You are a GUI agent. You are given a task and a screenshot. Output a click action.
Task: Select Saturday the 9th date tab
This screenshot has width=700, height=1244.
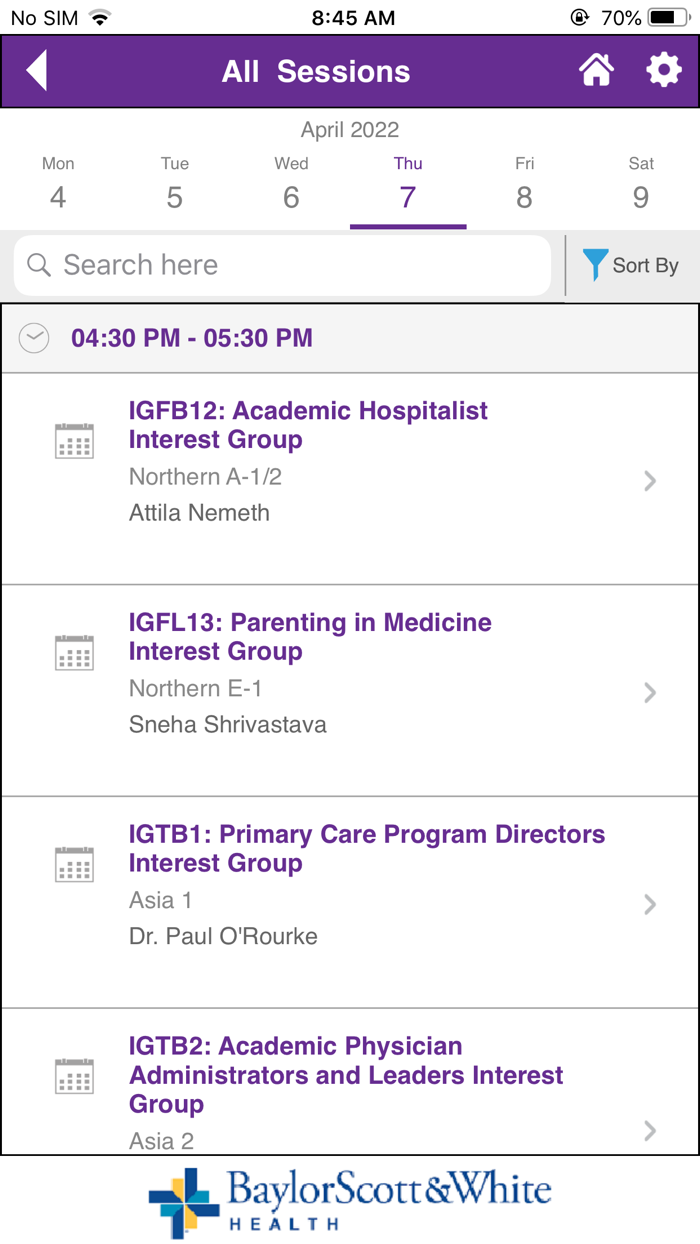[x=641, y=185]
